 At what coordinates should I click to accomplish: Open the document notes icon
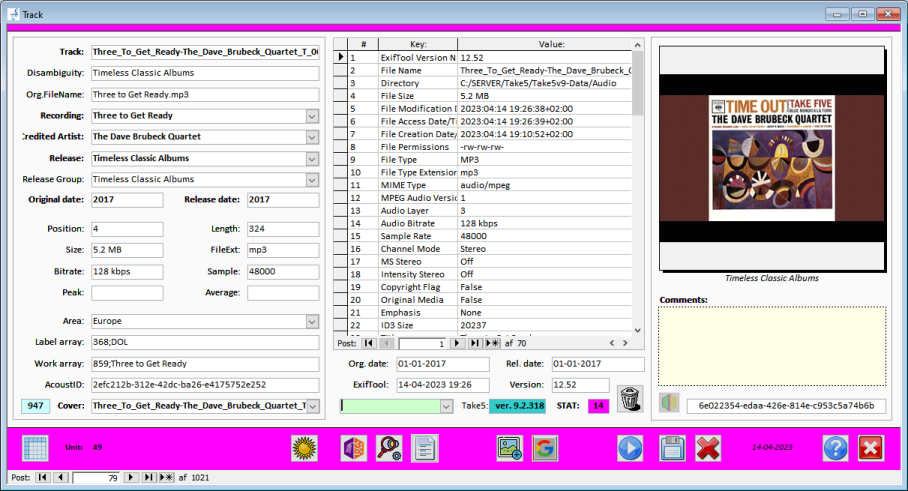(425, 448)
